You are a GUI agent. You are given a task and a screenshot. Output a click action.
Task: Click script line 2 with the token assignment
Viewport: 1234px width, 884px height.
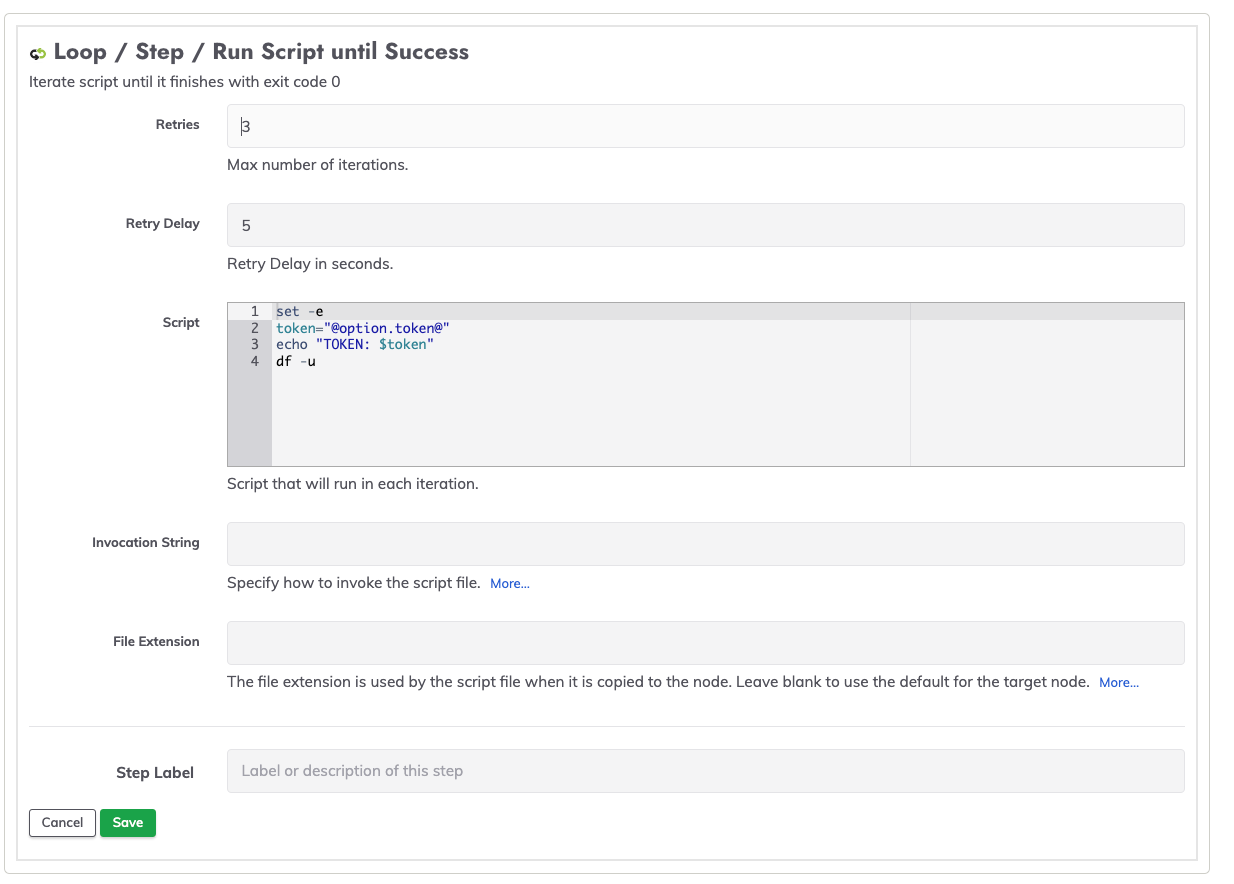click(364, 328)
